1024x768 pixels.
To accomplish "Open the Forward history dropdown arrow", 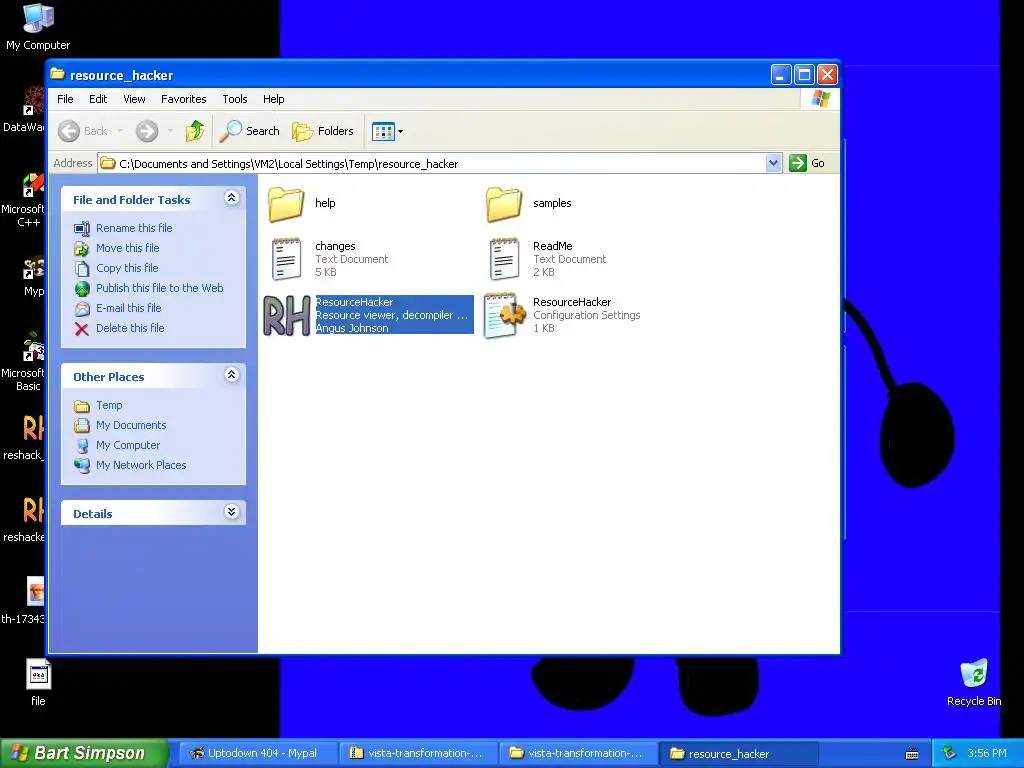I will point(170,131).
